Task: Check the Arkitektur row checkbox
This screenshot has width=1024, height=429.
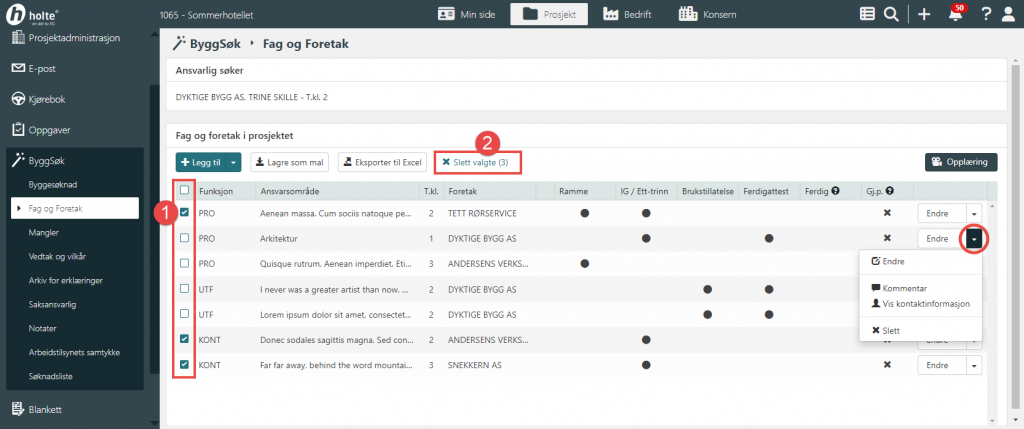Action: (184, 238)
